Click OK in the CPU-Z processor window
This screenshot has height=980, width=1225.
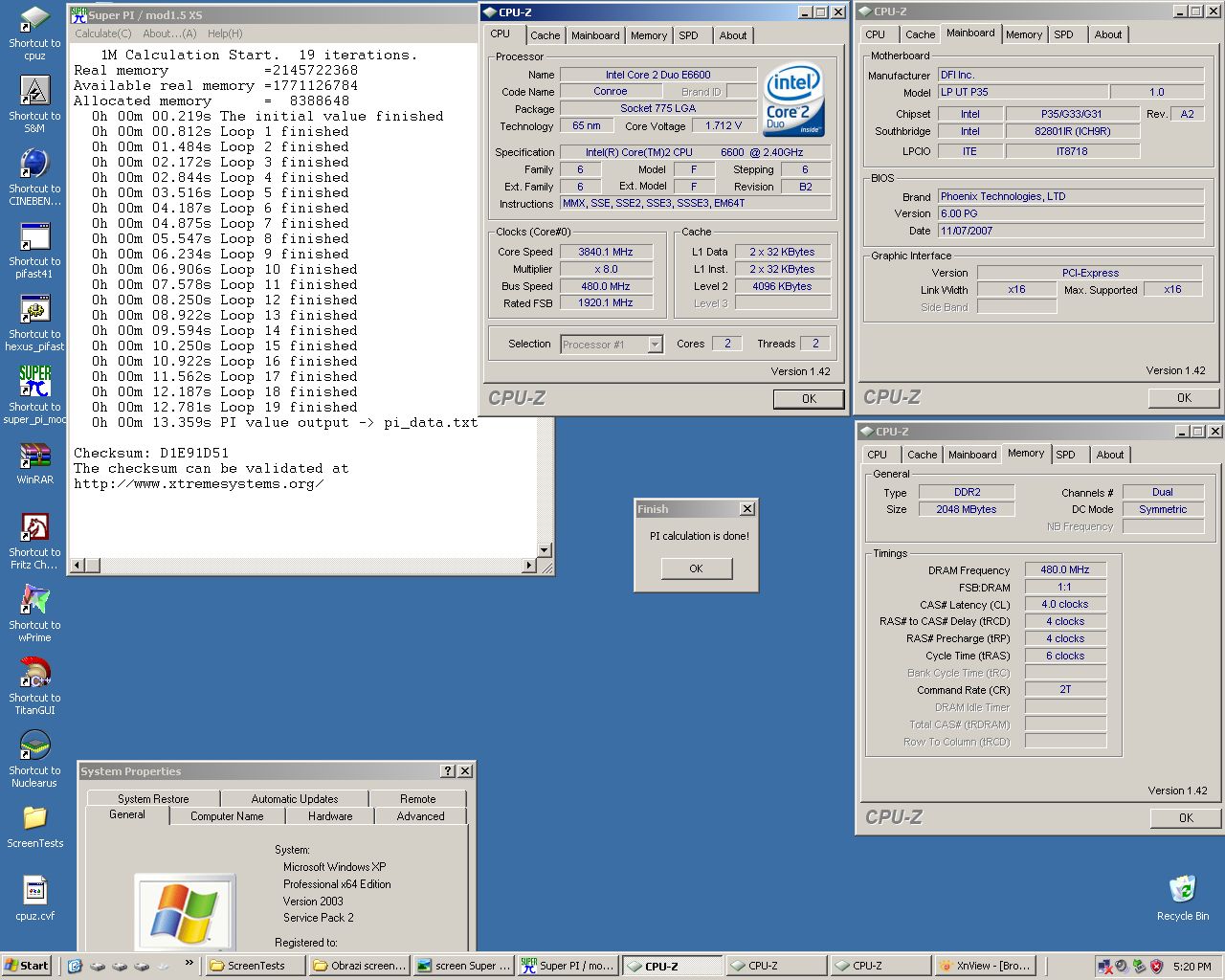pos(809,399)
